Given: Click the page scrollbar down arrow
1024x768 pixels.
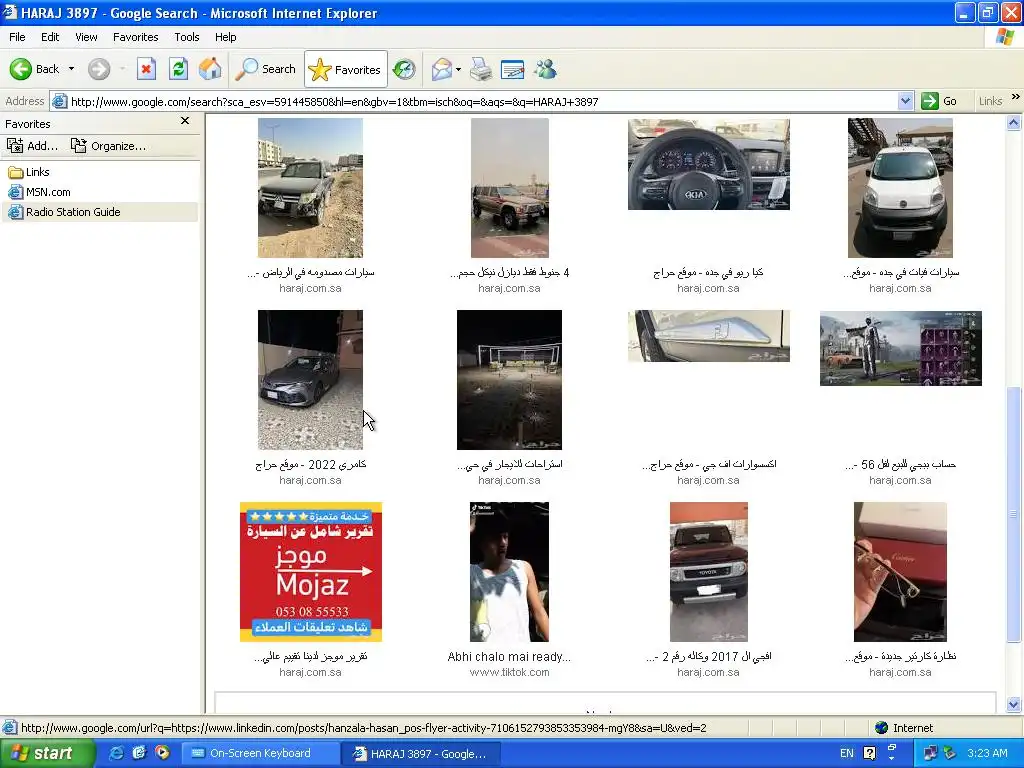Looking at the screenshot, I should (1014, 705).
